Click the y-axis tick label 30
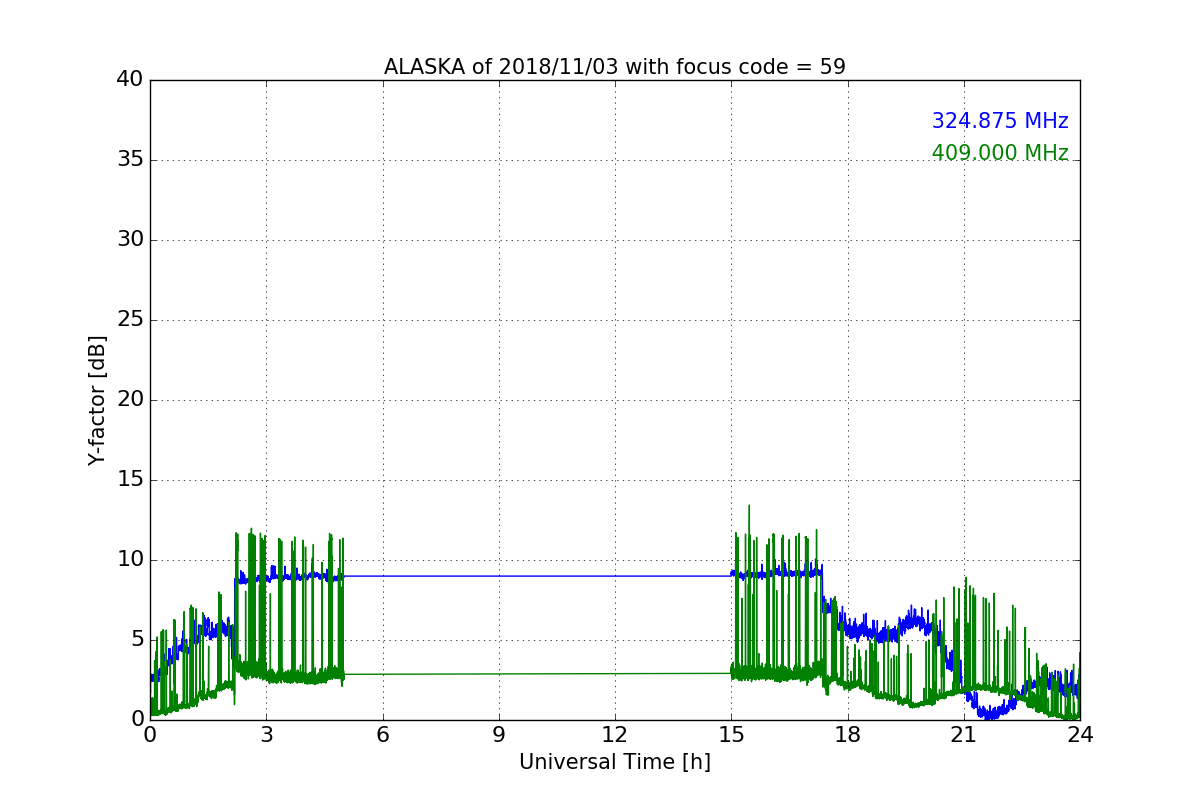 click(x=130, y=240)
